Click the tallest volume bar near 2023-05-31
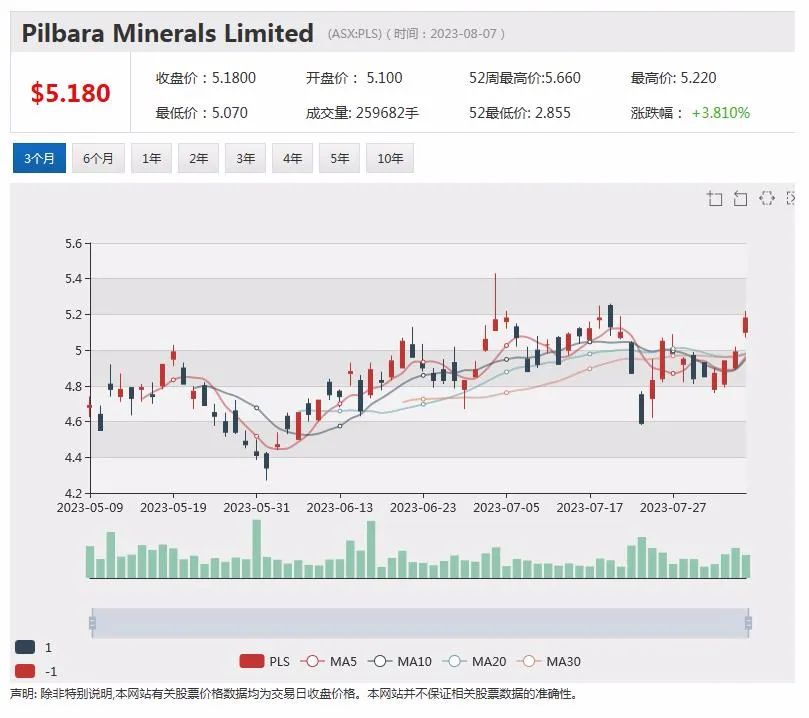809x718 pixels. [256, 549]
